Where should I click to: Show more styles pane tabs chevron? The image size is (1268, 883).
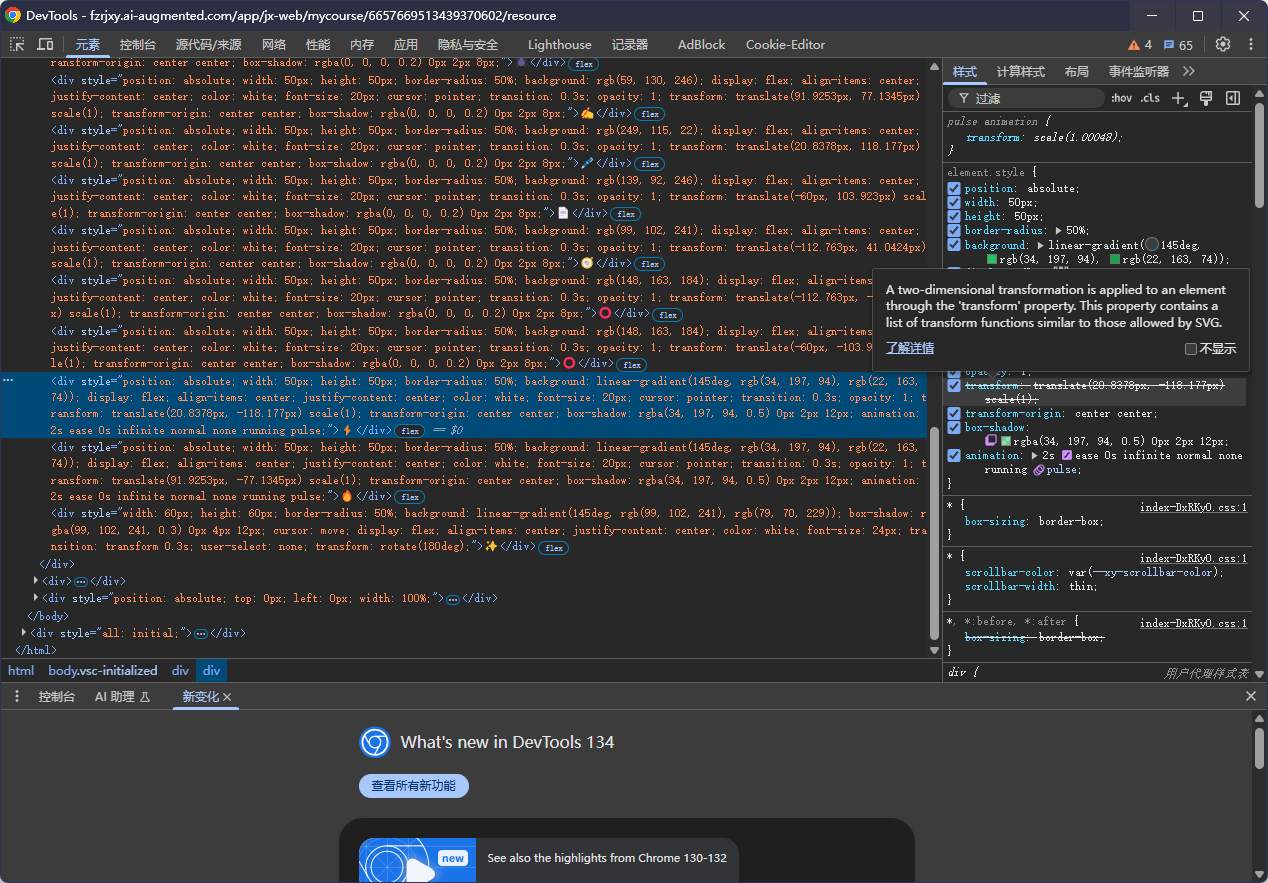click(1188, 72)
